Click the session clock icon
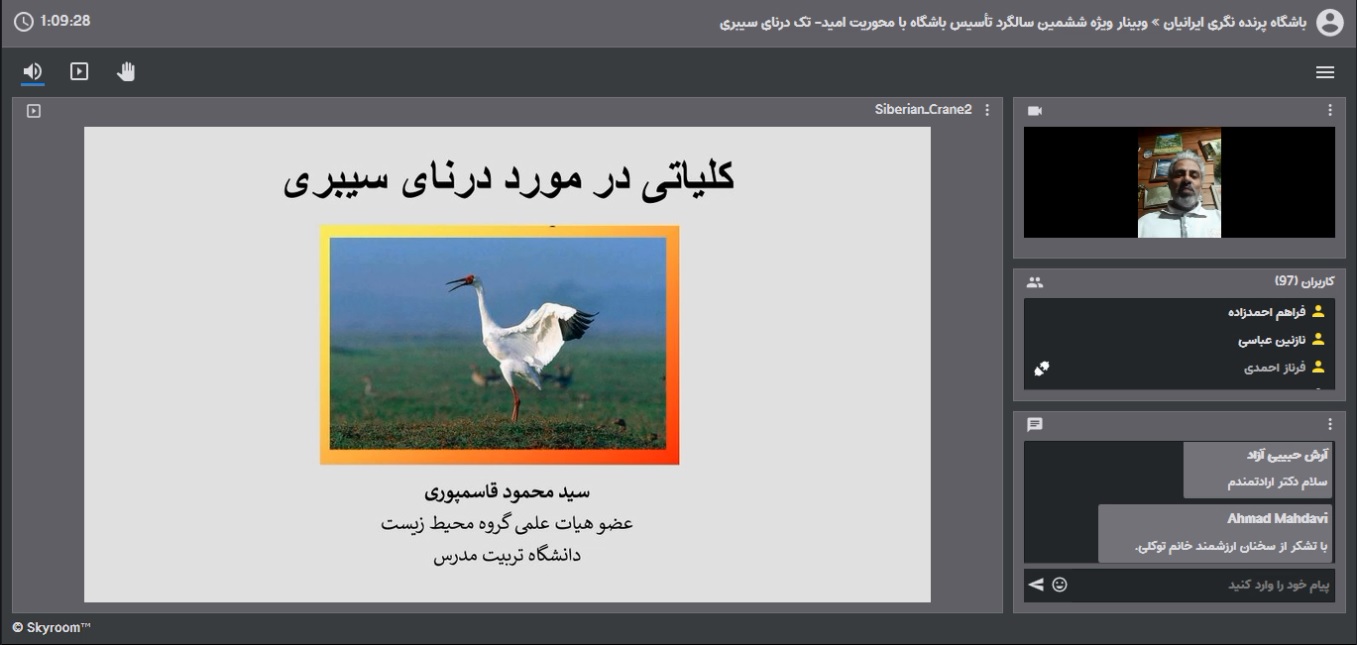 pyautogui.click(x=24, y=21)
